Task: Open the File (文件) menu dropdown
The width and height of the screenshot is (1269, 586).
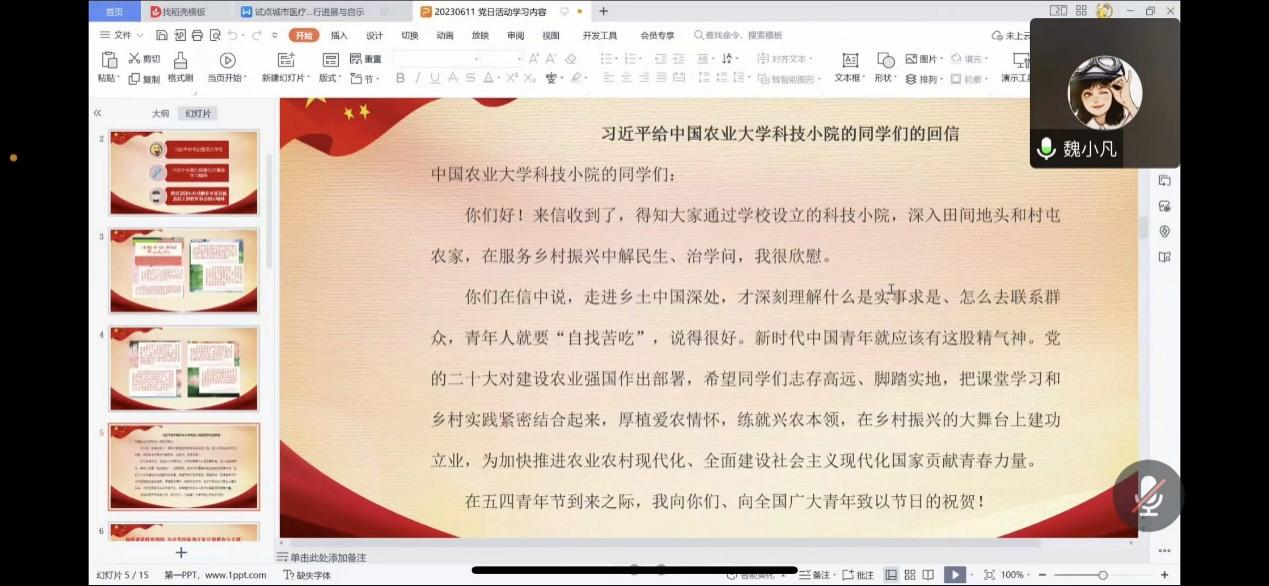Action: pyautogui.click(x=118, y=35)
